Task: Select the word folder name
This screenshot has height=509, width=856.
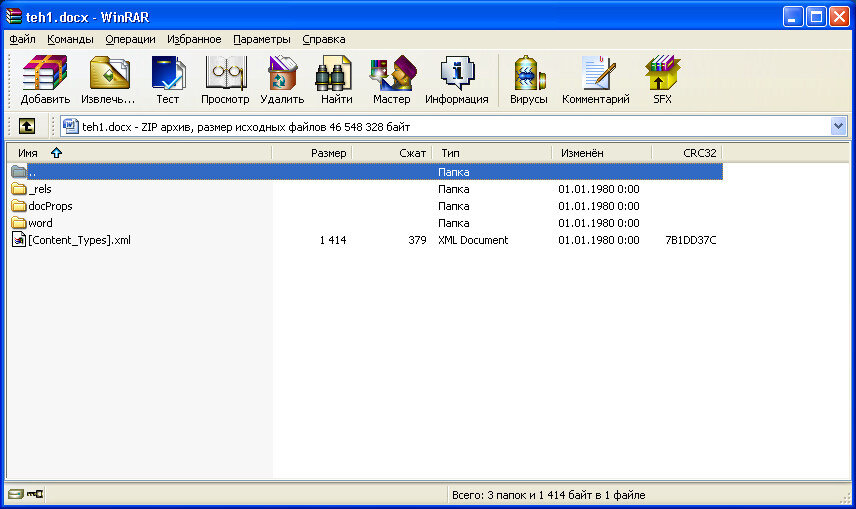Action: (x=40, y=223)
